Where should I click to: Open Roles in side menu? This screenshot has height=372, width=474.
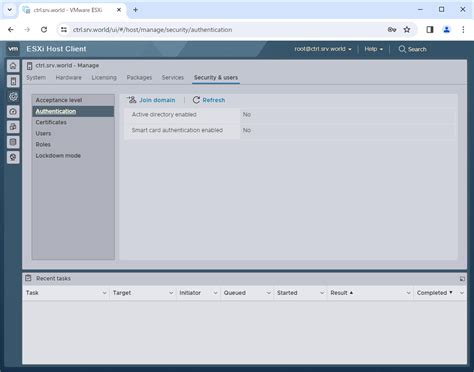coord(73,144)
